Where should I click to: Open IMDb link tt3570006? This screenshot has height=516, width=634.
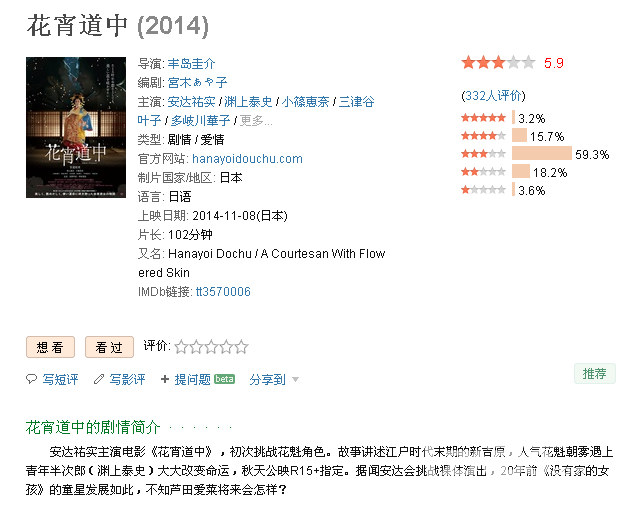coord(223,292)
